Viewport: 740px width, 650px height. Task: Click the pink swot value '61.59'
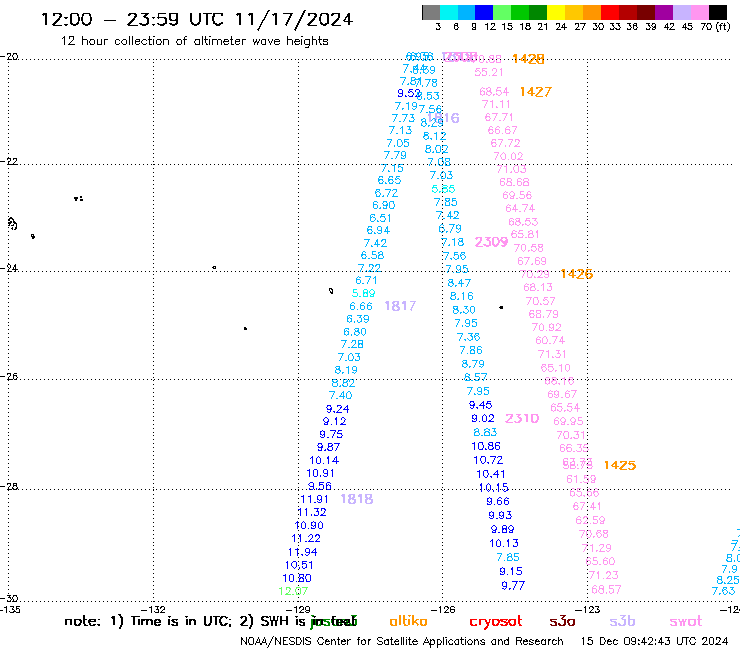pyautogui.click(x=581, y=479)
